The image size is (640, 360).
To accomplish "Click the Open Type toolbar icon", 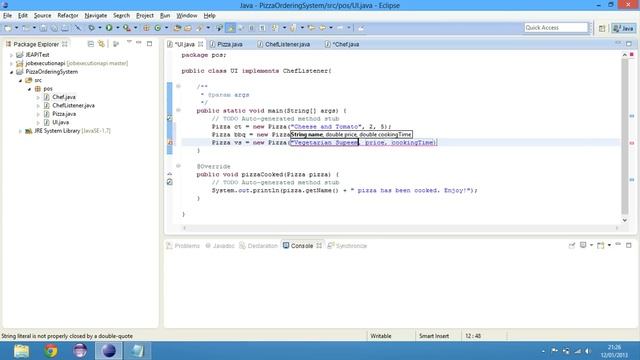I will (x=177, y=28).
